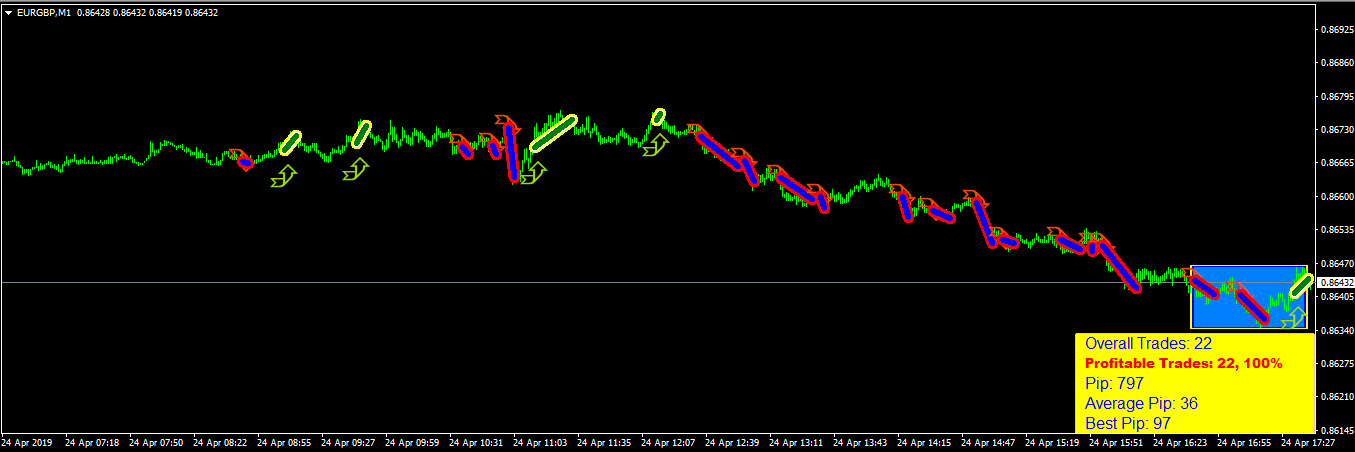The height and width of the screenshot is (452, 1355).
Task: Click price scale label 0.86795
Action: 1337,98
